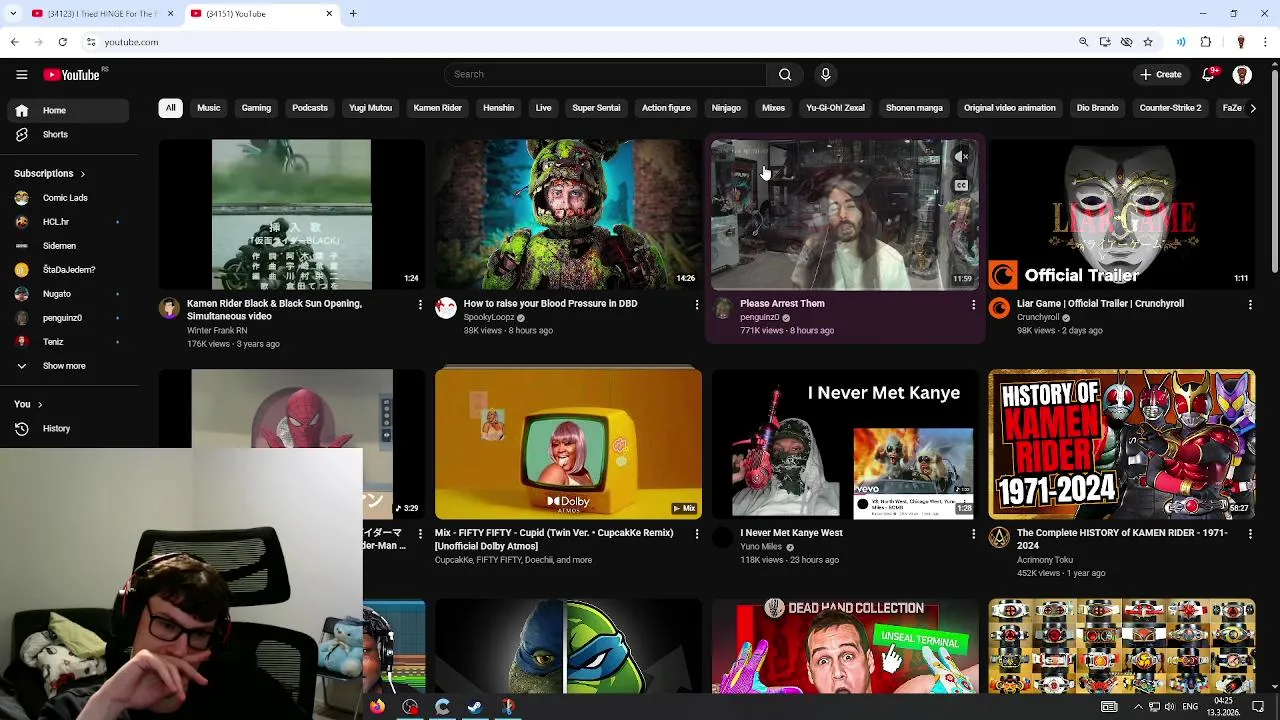Image resolution: width=1280 pixels, height=720 pixels.
Task: Open more options for I Never Met Kanye West
Action: coord(973,534)
